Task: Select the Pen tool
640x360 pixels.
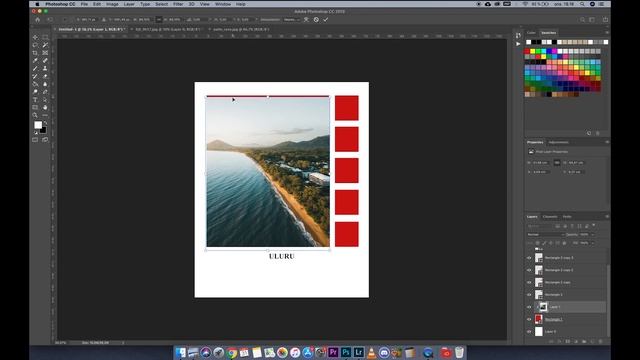Action: click(x=45, y=92)
